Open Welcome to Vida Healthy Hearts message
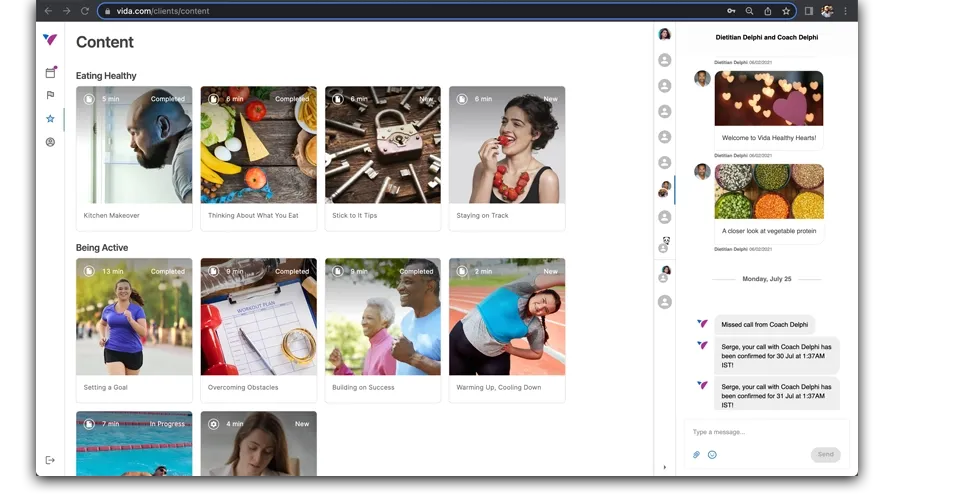The height and width of the screenshot is (495, 960). point(769,110)
